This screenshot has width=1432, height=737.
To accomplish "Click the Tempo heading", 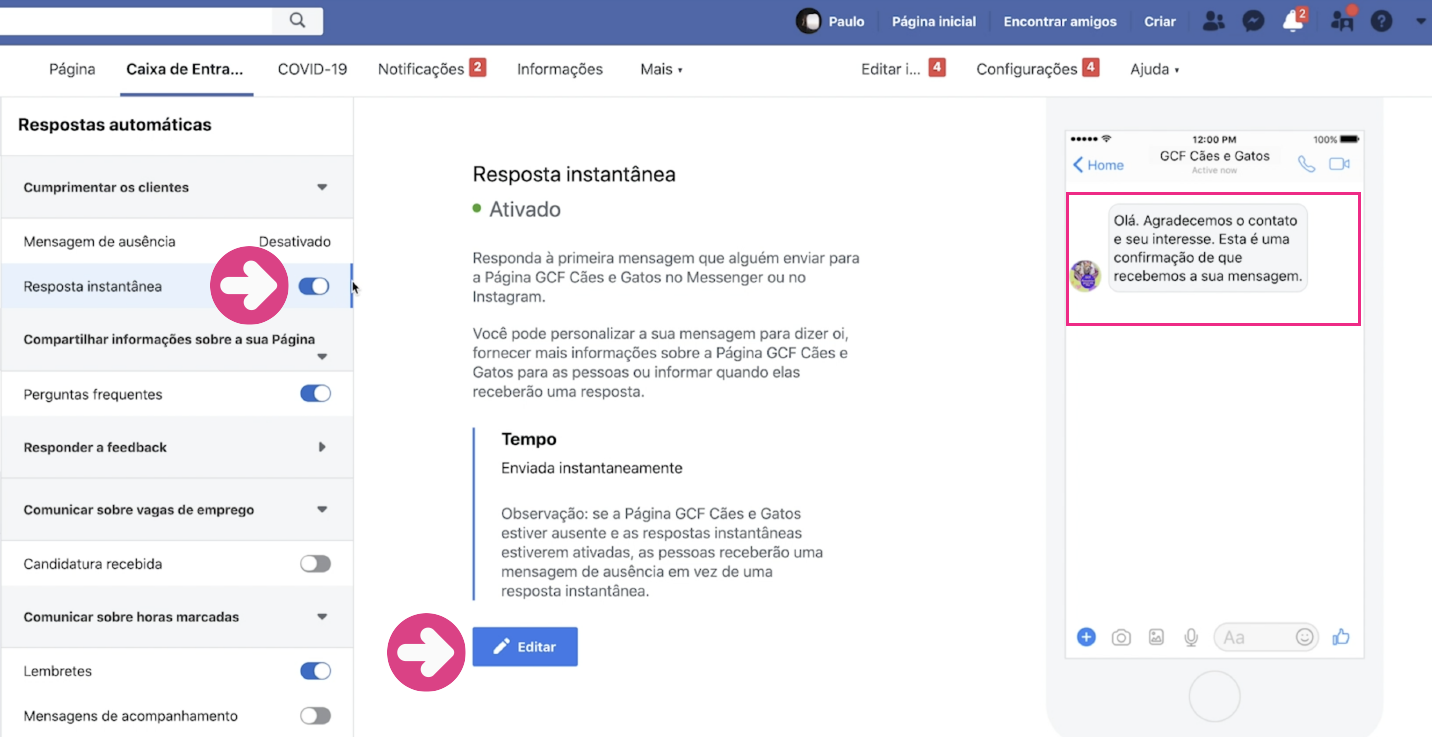I will click(x=529, y=439).
